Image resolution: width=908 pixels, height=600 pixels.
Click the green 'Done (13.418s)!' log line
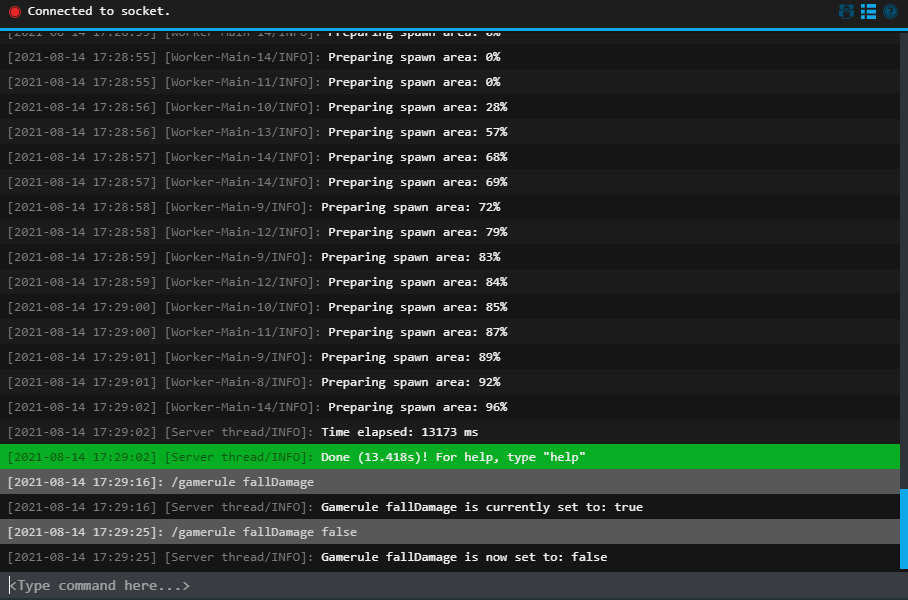point(450,457)
